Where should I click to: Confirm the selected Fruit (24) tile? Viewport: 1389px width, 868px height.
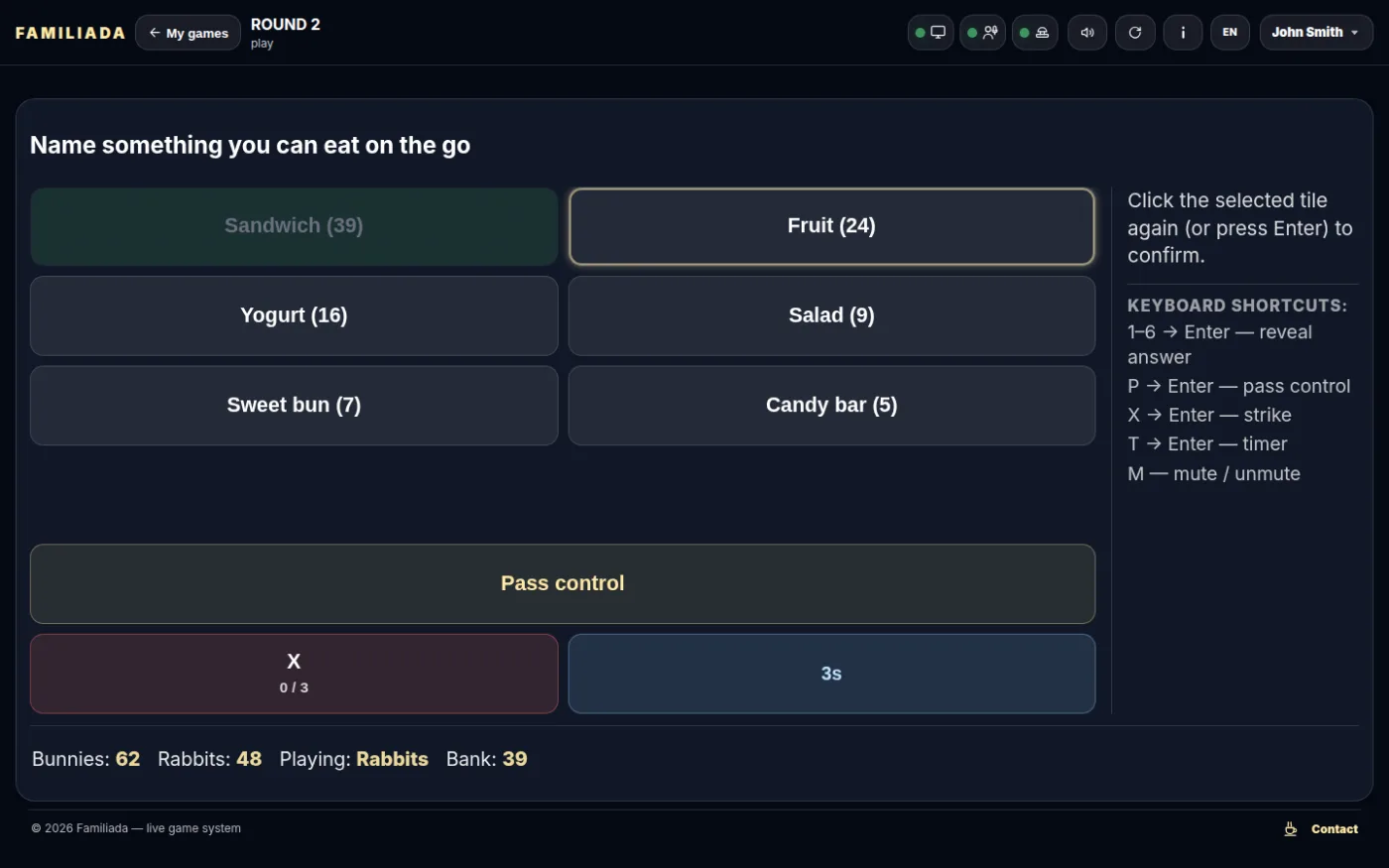(831, 226)
